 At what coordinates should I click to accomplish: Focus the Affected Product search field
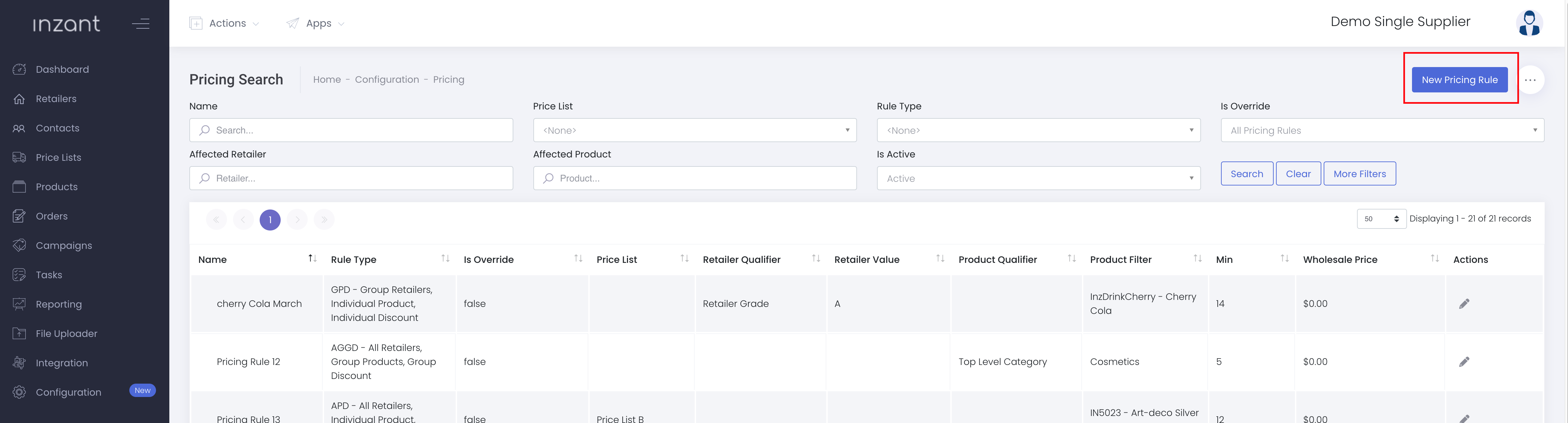click(x=695, y=178)
